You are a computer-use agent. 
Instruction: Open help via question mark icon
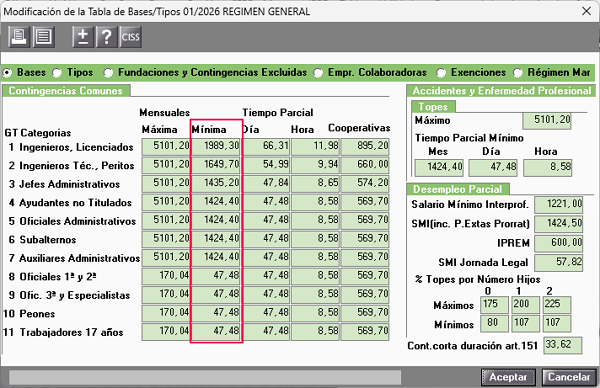pyautogui.click(x=106, y=37)
